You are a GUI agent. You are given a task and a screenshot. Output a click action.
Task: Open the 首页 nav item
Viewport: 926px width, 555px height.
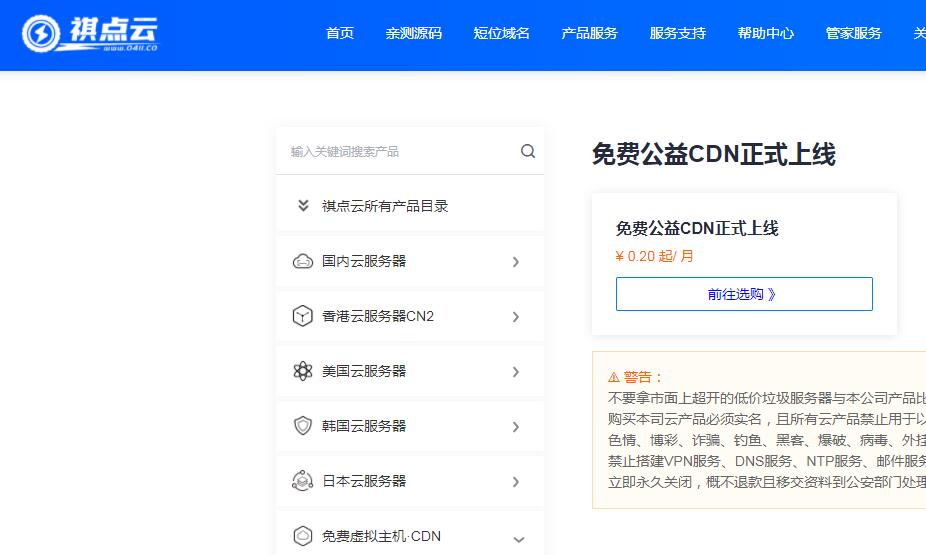[x=340, y=33]
